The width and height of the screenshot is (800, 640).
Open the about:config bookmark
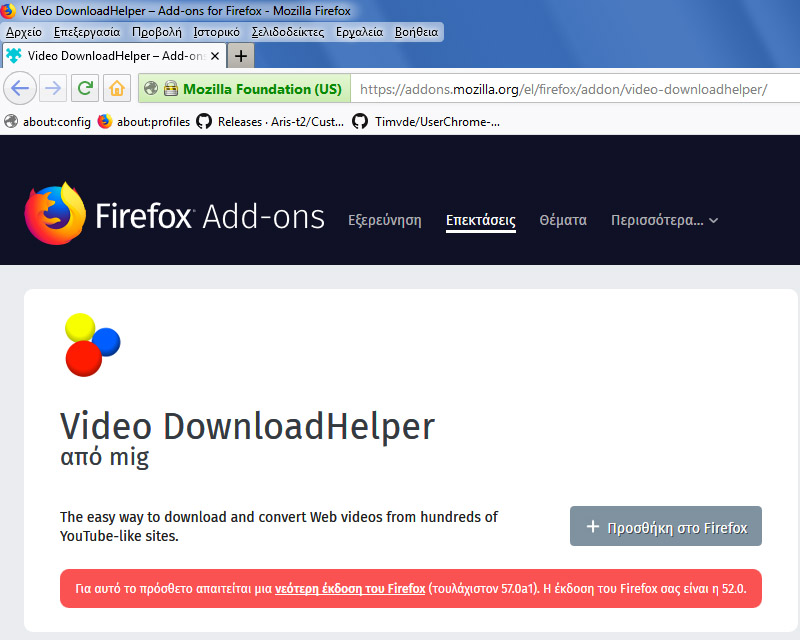(x=47, y=121)
